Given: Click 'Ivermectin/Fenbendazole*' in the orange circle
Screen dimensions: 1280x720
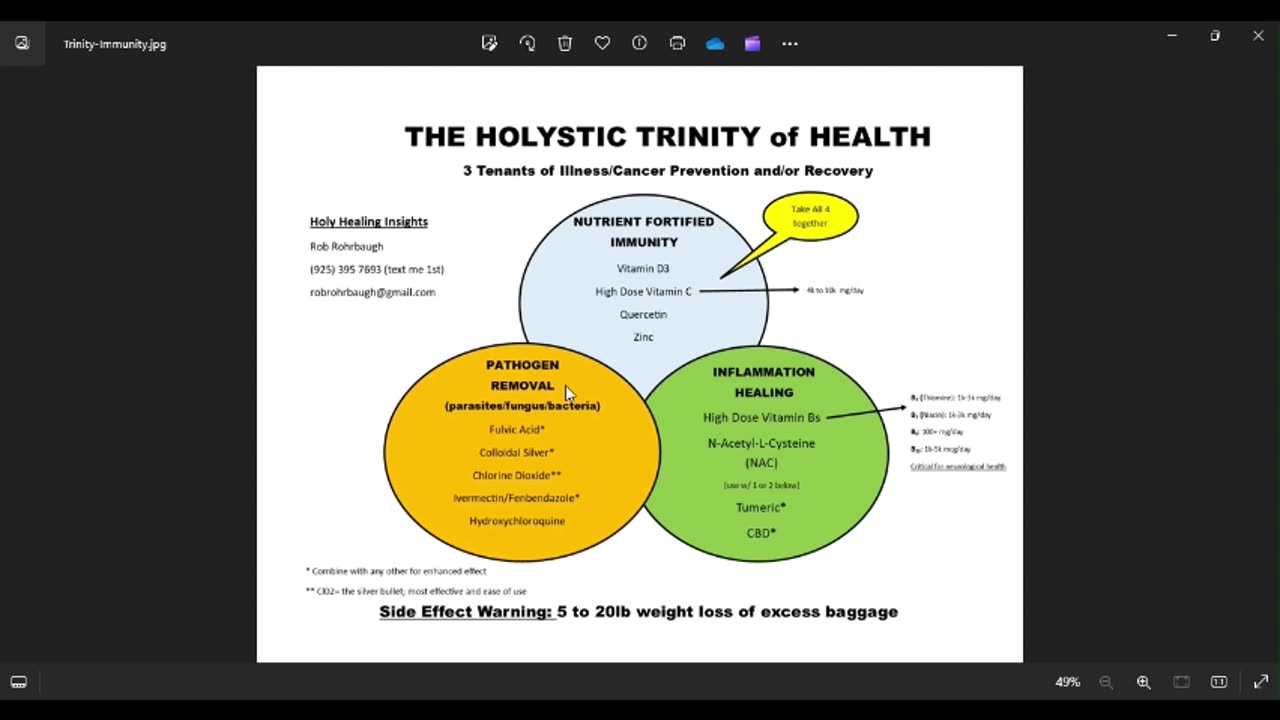Looking at the screenshot, I should pos(516,498).
